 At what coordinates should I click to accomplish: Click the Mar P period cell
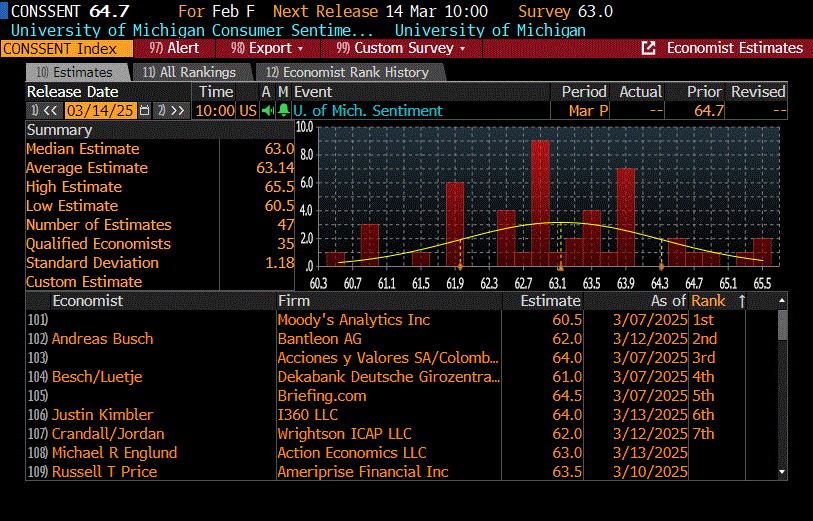[587, 110]
